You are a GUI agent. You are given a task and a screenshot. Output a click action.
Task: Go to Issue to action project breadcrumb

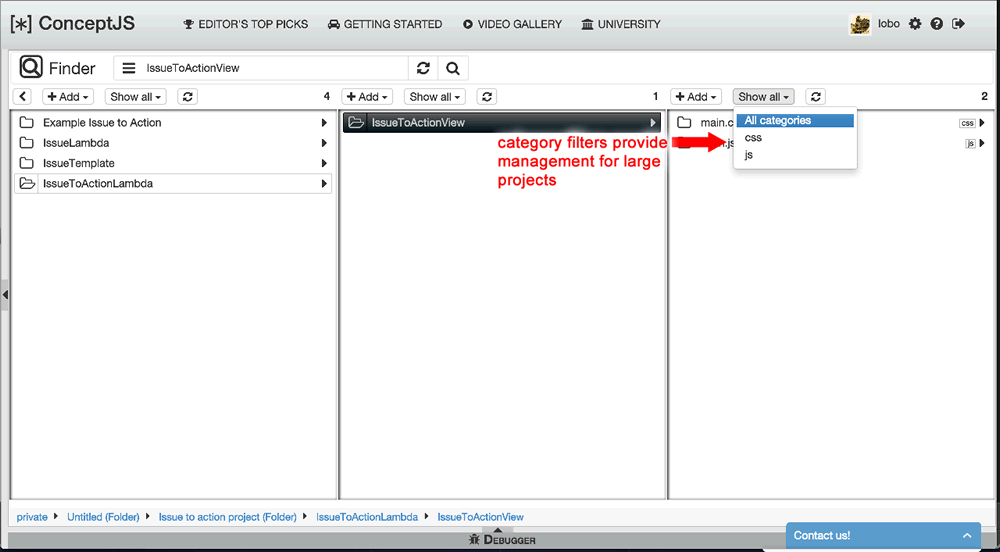(x=228, y=517)
